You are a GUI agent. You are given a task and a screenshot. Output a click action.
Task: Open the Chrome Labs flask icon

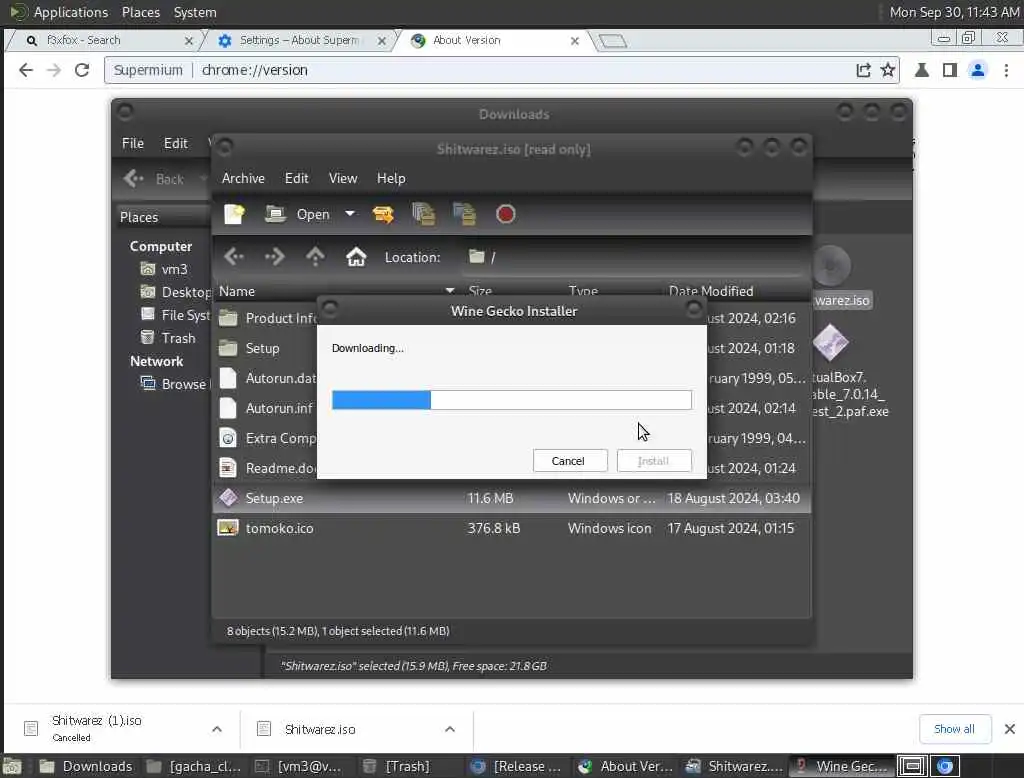(921, 70)
